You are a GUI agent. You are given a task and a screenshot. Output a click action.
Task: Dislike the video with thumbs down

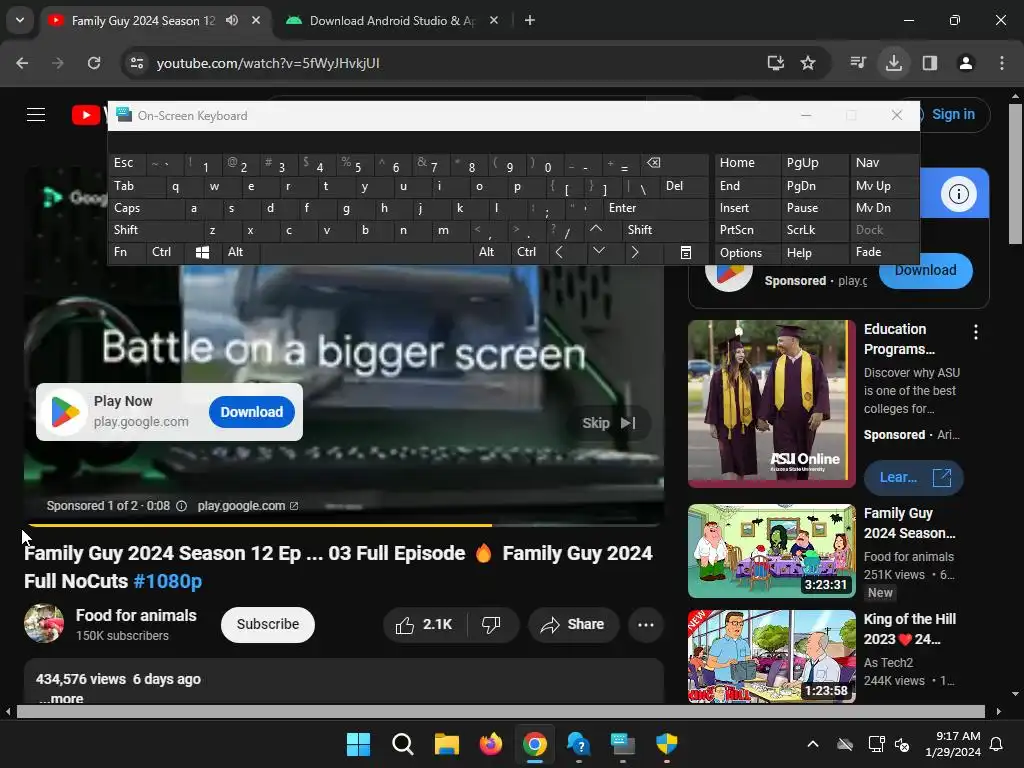tap(491, 625)
